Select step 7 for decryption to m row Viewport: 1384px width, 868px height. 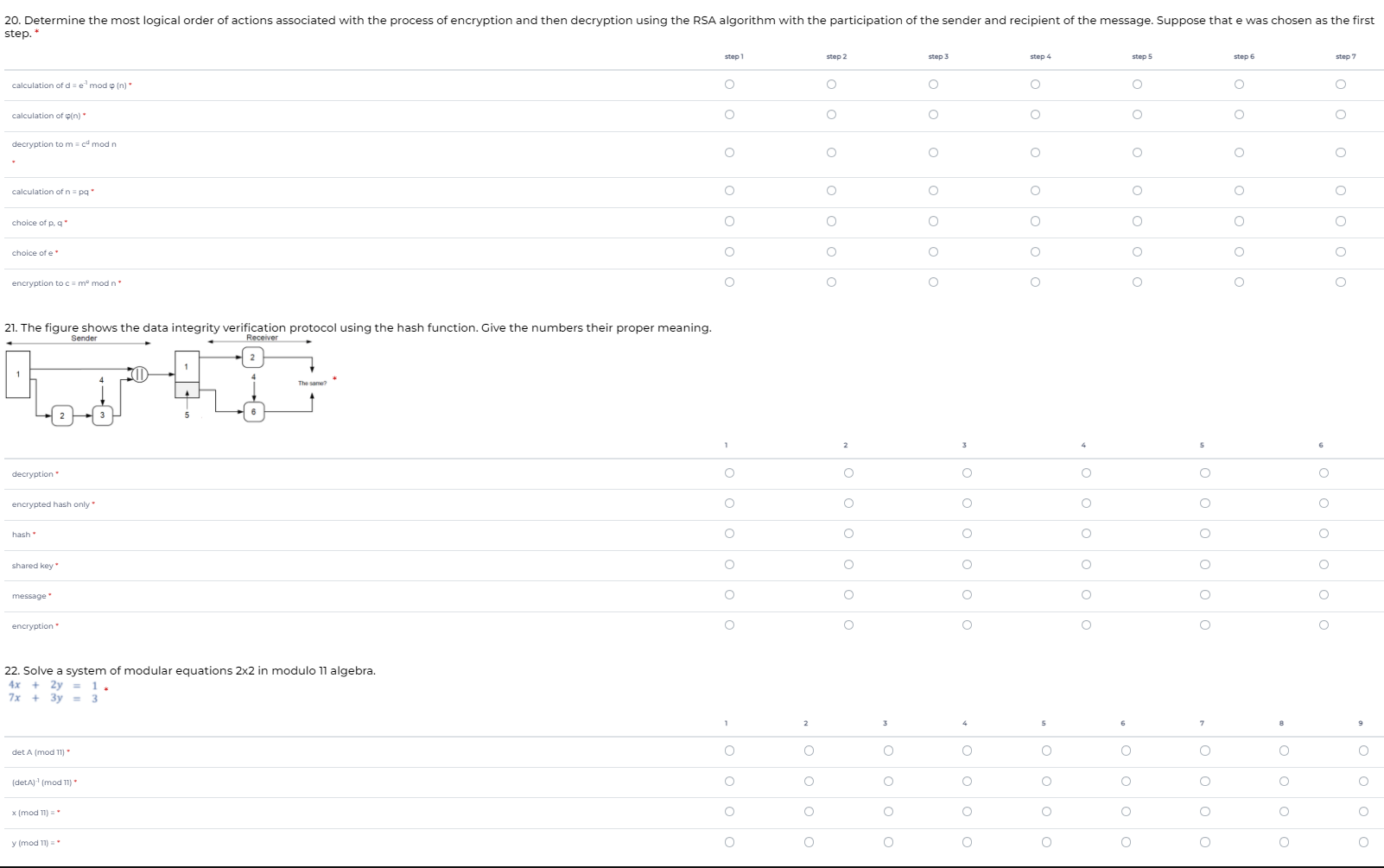[x=1341, y=153]
